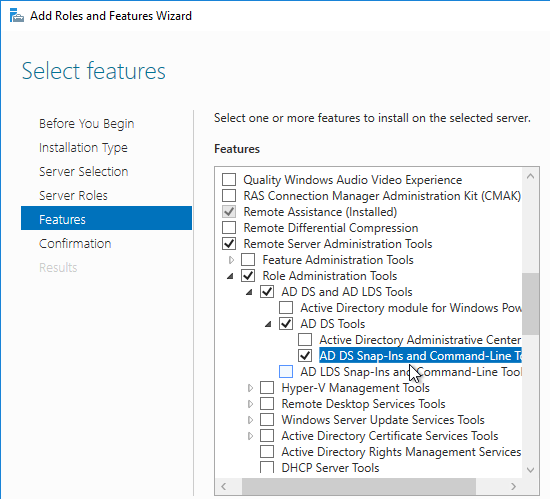Select the Remote Assistance (Installed) row
The width and height of the screenshot is (550, 499).
(320, 212)
